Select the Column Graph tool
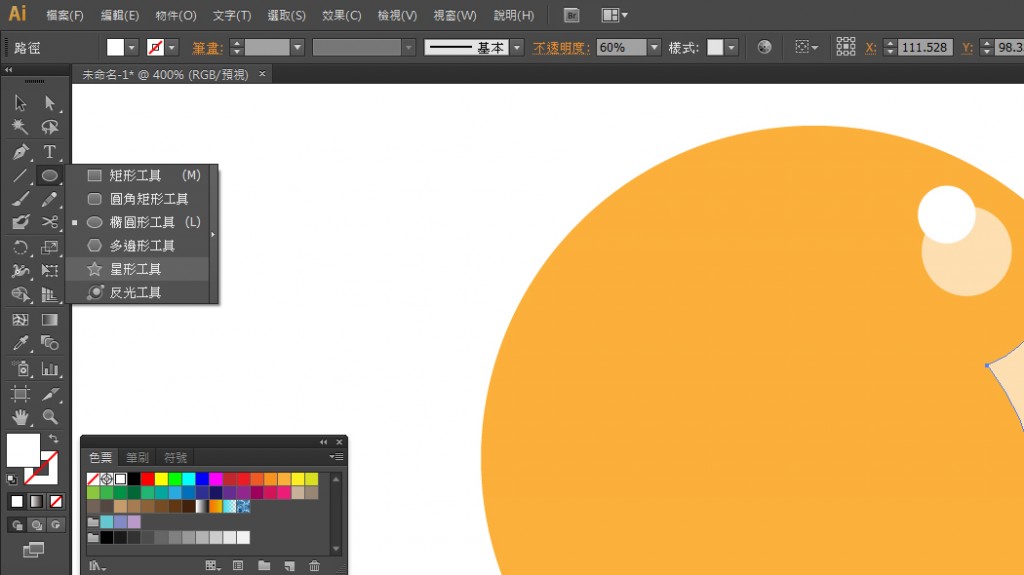This screenshot has height=575, width=1024. pos(50,369)
